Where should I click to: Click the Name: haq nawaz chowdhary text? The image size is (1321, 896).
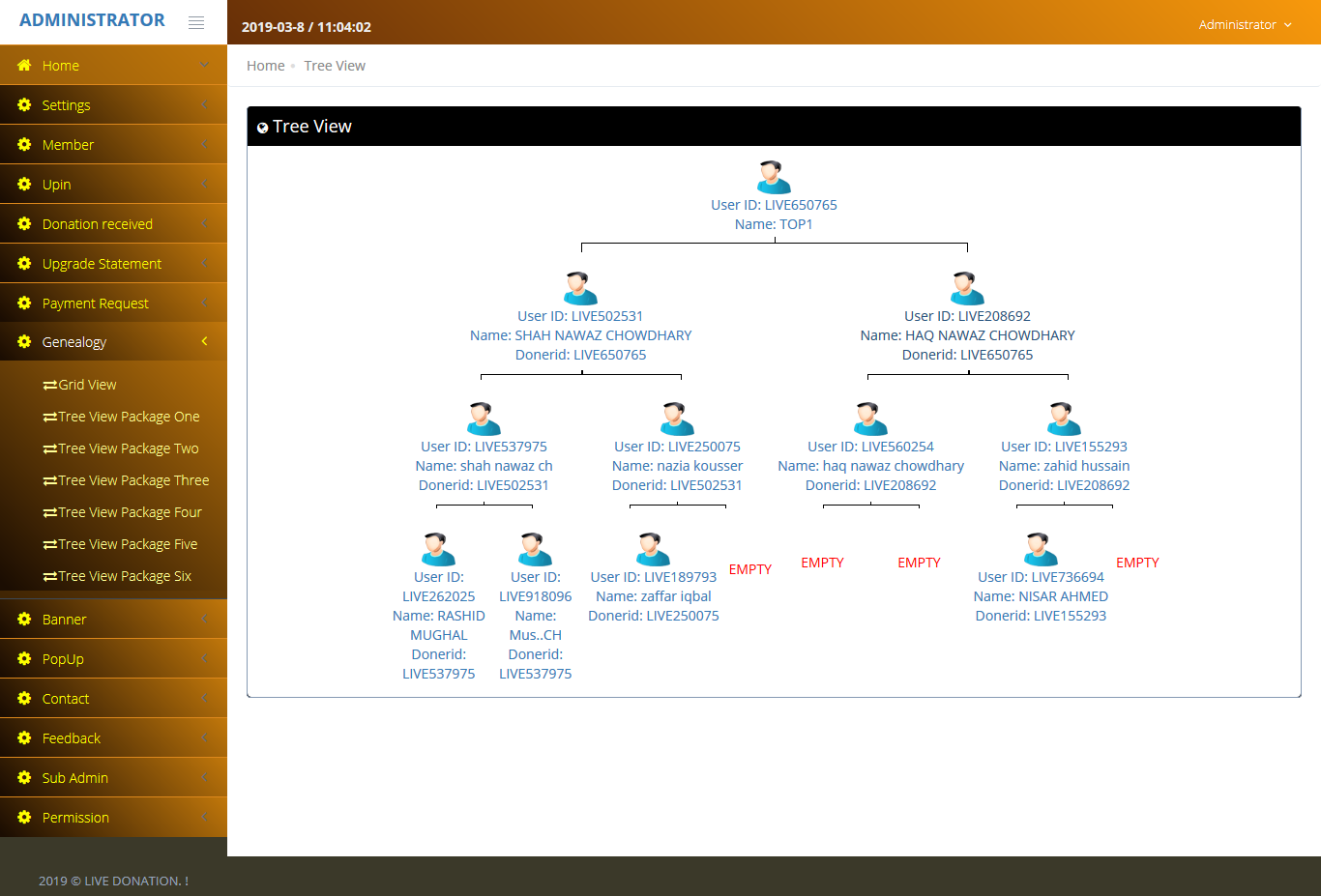[870, 466]
